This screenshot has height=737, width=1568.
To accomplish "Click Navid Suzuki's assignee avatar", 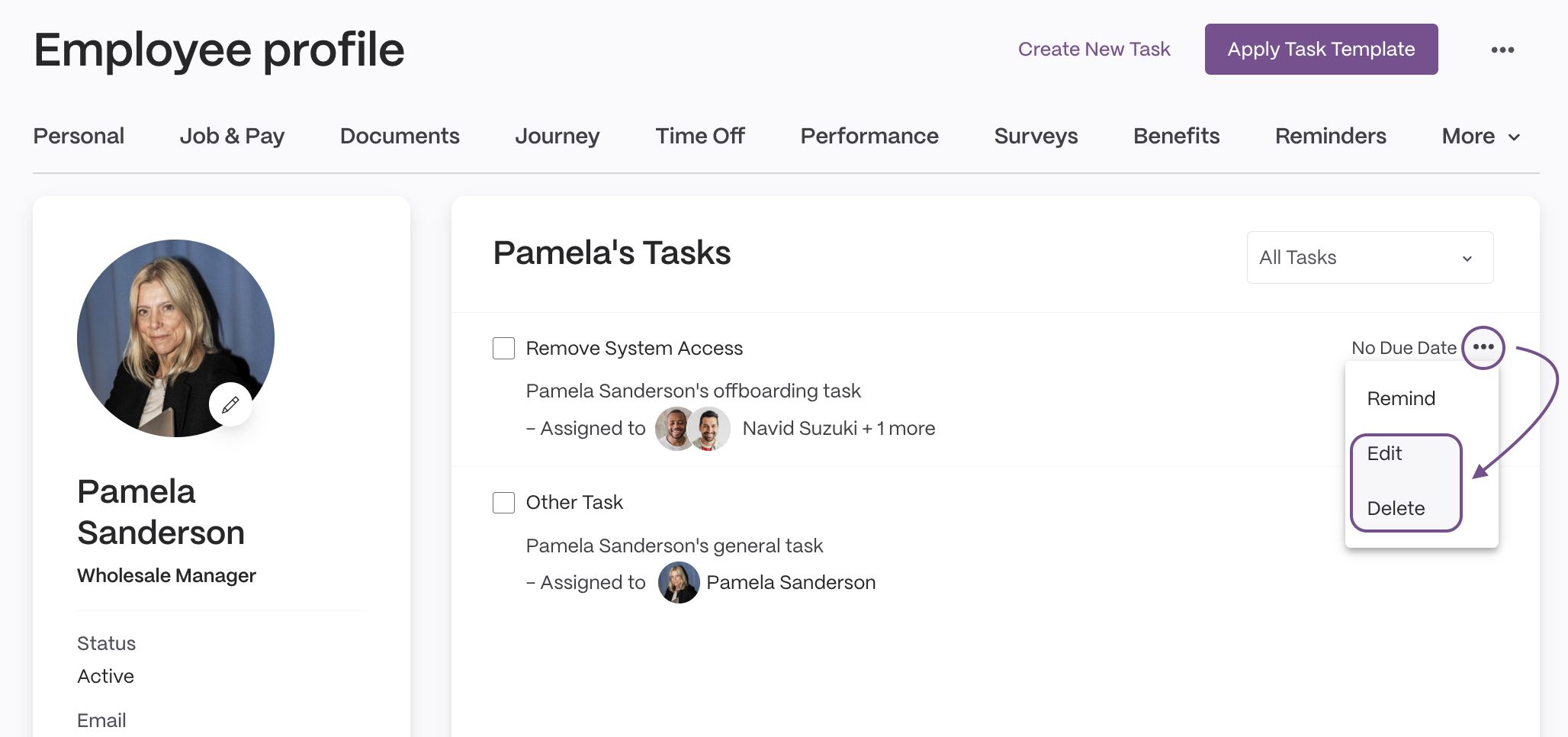I will click(675, 429).
